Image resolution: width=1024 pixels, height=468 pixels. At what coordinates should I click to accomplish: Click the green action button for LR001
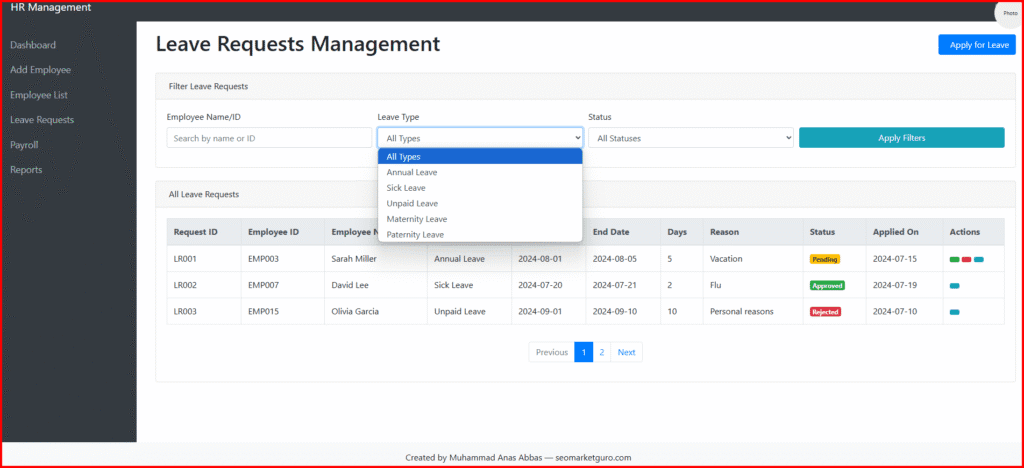[x=955, y=259]
